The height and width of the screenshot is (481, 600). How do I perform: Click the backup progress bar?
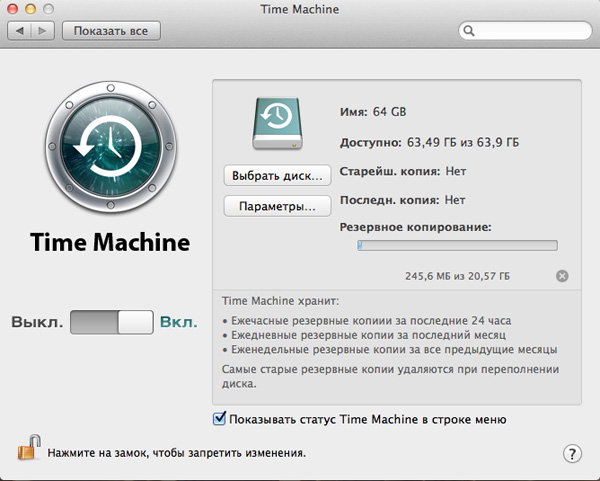(x=457, y=245)
